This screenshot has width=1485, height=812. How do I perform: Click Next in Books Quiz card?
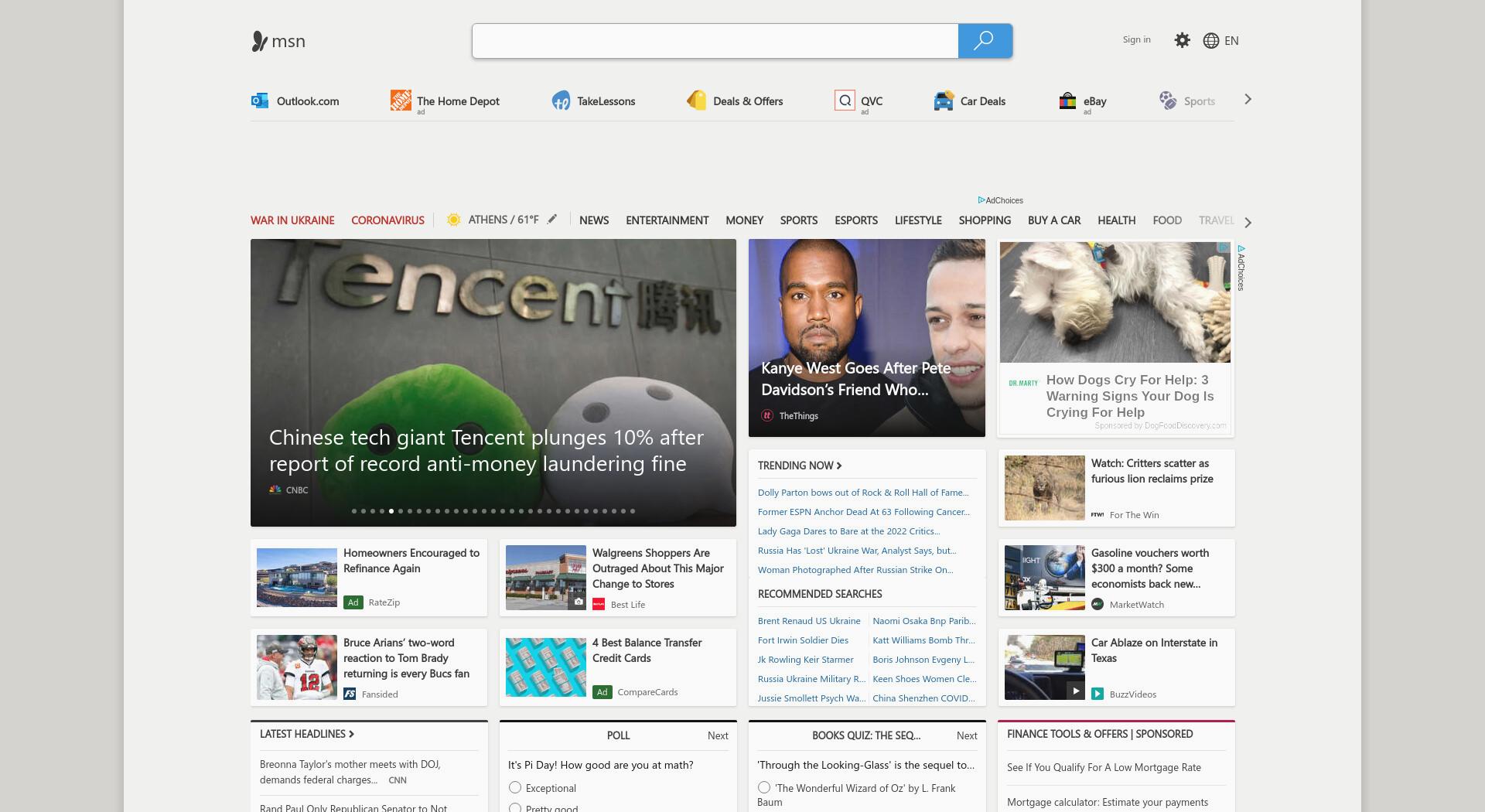[967, 735]
